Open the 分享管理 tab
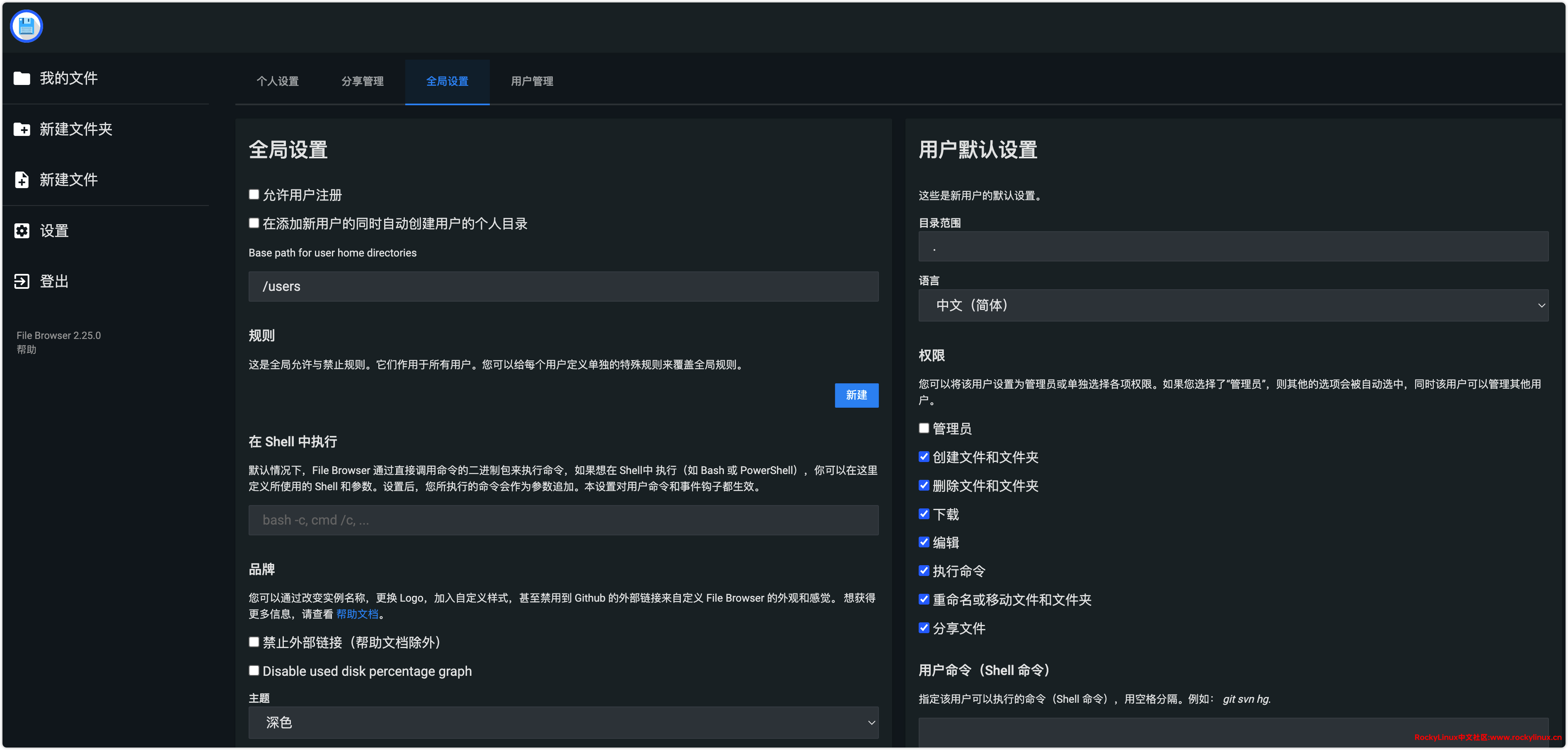This screenshot has width=1568, height=750. 362,81
